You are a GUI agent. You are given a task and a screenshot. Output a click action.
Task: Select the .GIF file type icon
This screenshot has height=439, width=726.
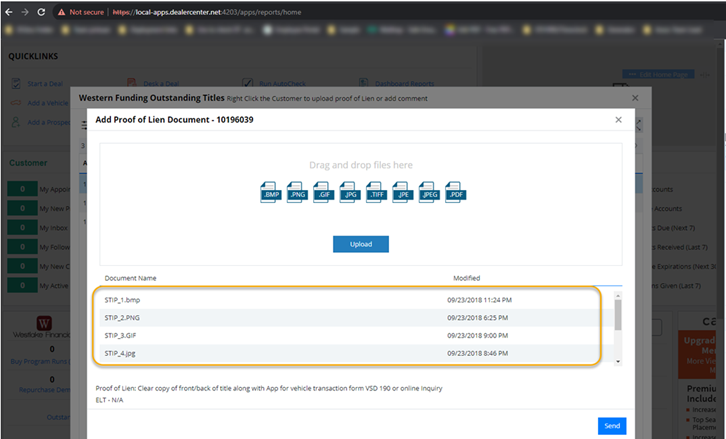[x=324, y=192]
